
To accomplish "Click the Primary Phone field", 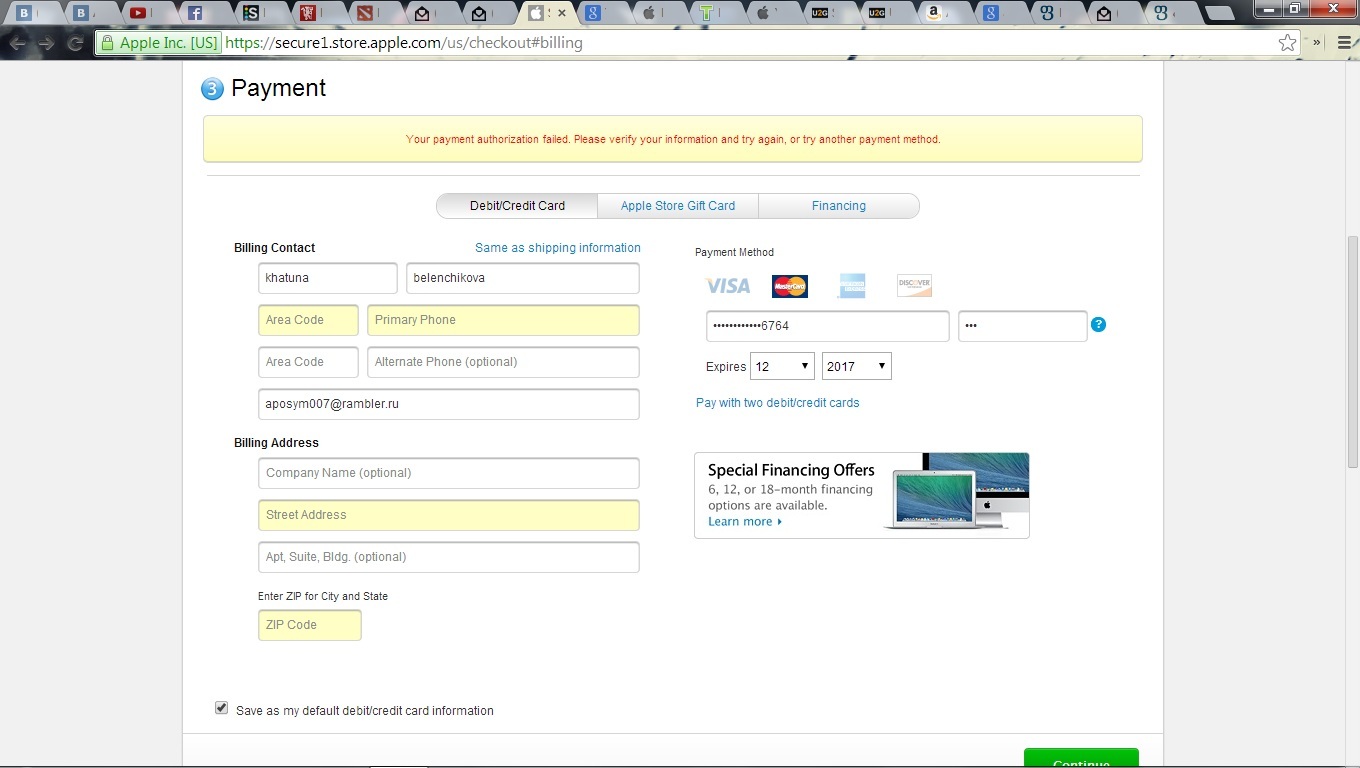I will (x=503, y=320).
